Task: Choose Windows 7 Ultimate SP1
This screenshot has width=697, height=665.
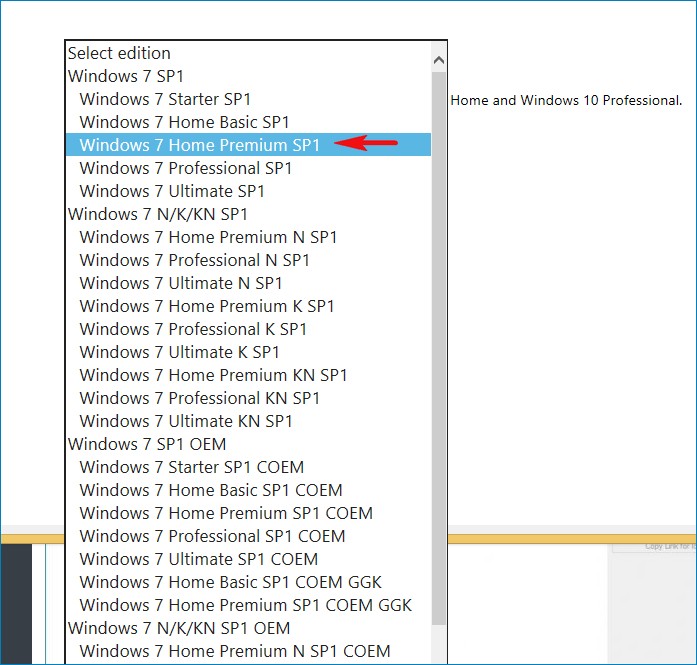Action: pyautogui.click(x=248, y=191)
